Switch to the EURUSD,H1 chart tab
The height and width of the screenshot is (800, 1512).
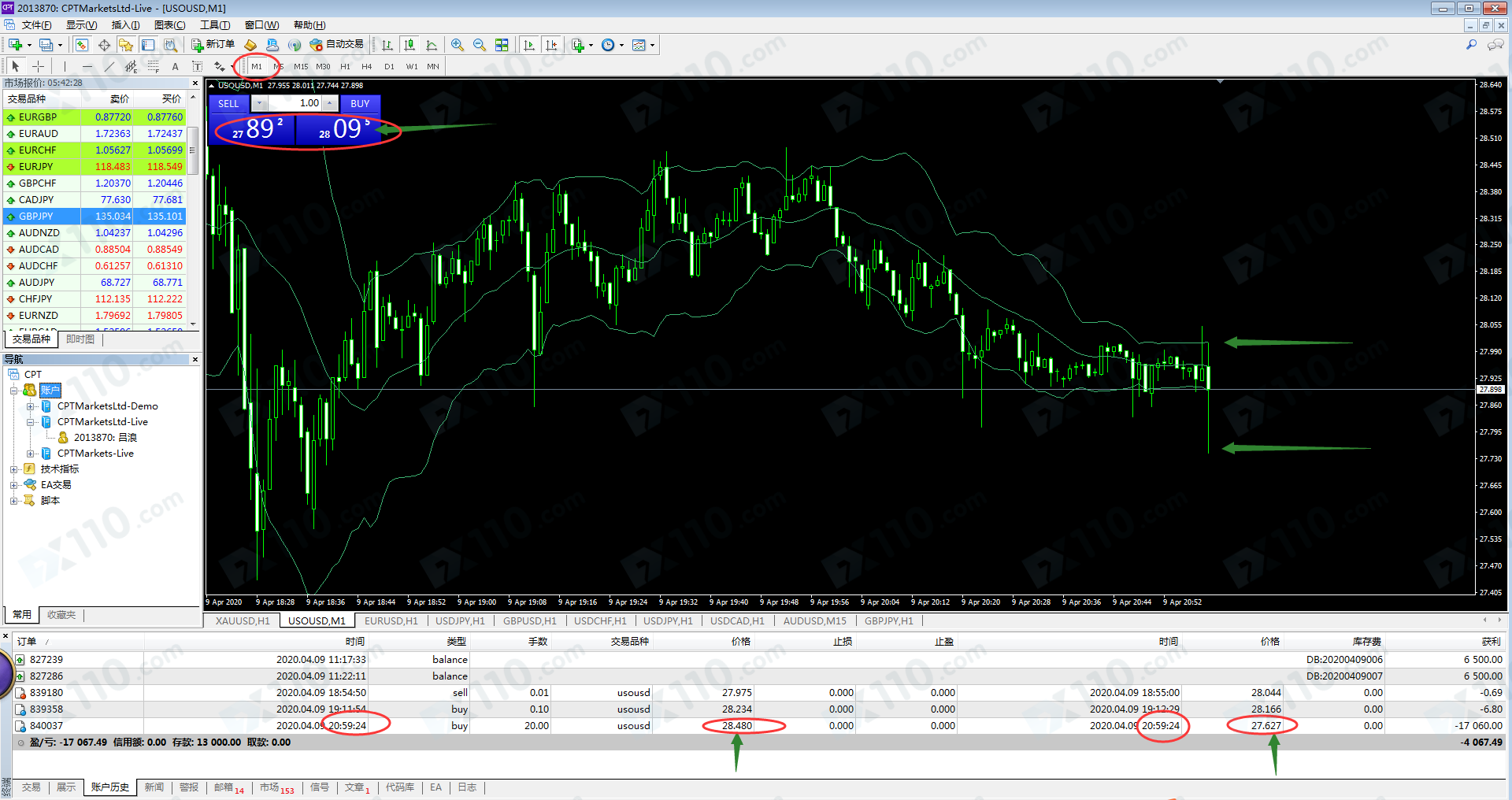391,621
